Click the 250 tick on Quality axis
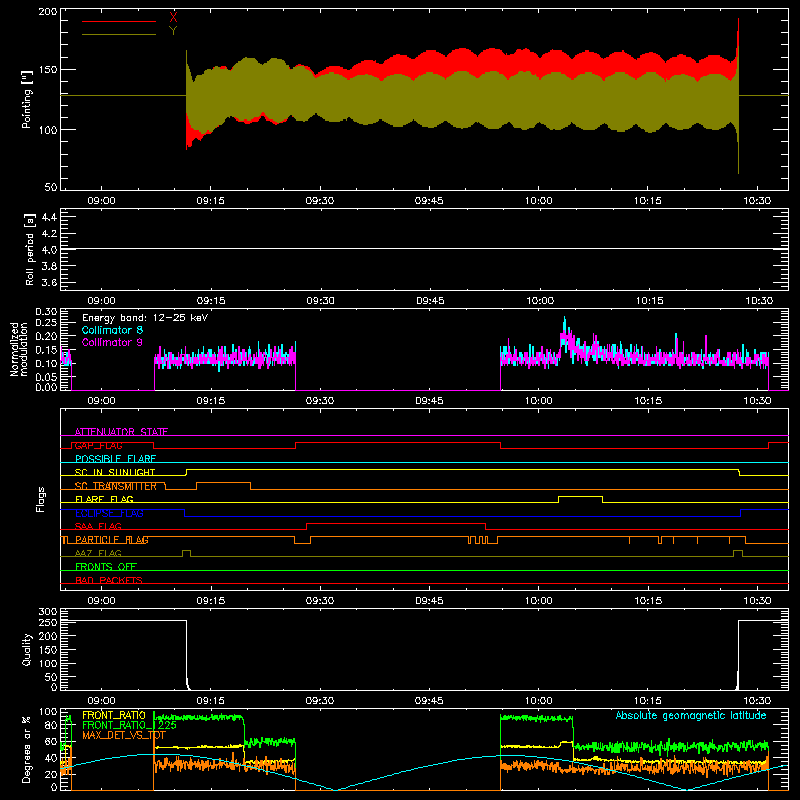The width and height of the screenshot is (800, 800). 47,622
